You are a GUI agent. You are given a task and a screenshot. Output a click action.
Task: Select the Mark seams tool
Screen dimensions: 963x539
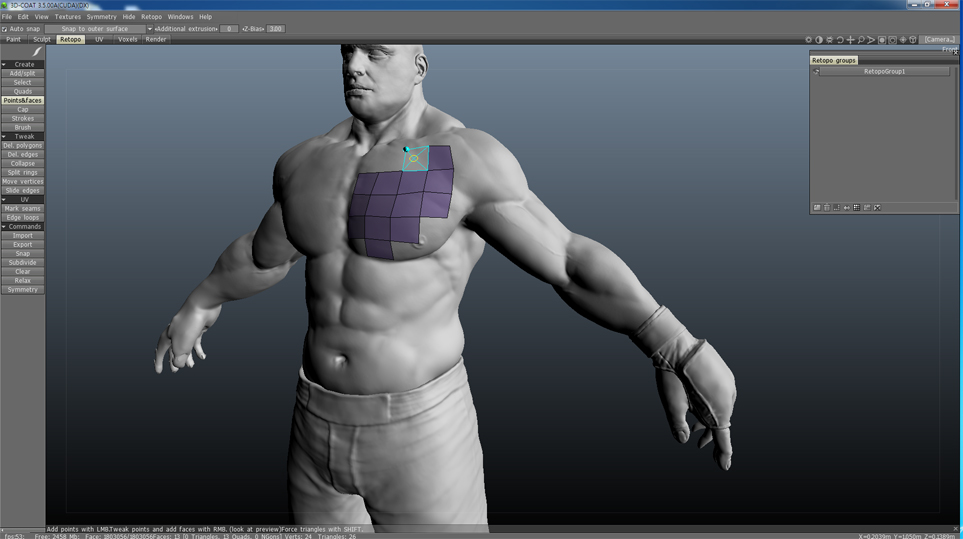[23, 209]
